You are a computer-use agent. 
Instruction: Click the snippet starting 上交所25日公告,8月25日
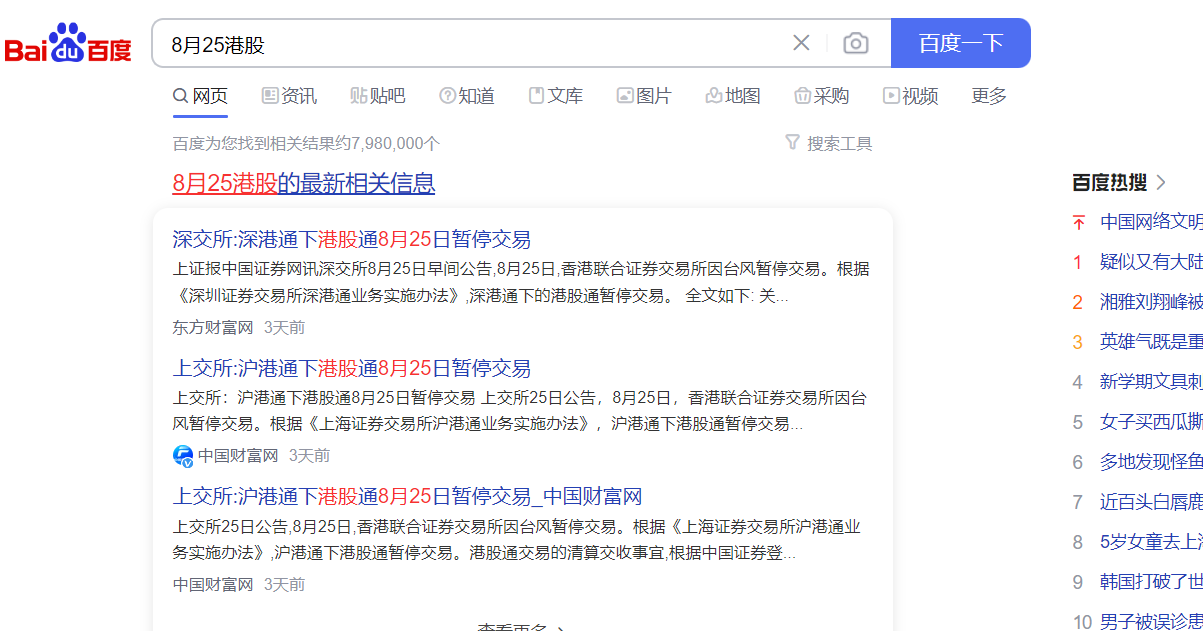[x=516, y=540]
